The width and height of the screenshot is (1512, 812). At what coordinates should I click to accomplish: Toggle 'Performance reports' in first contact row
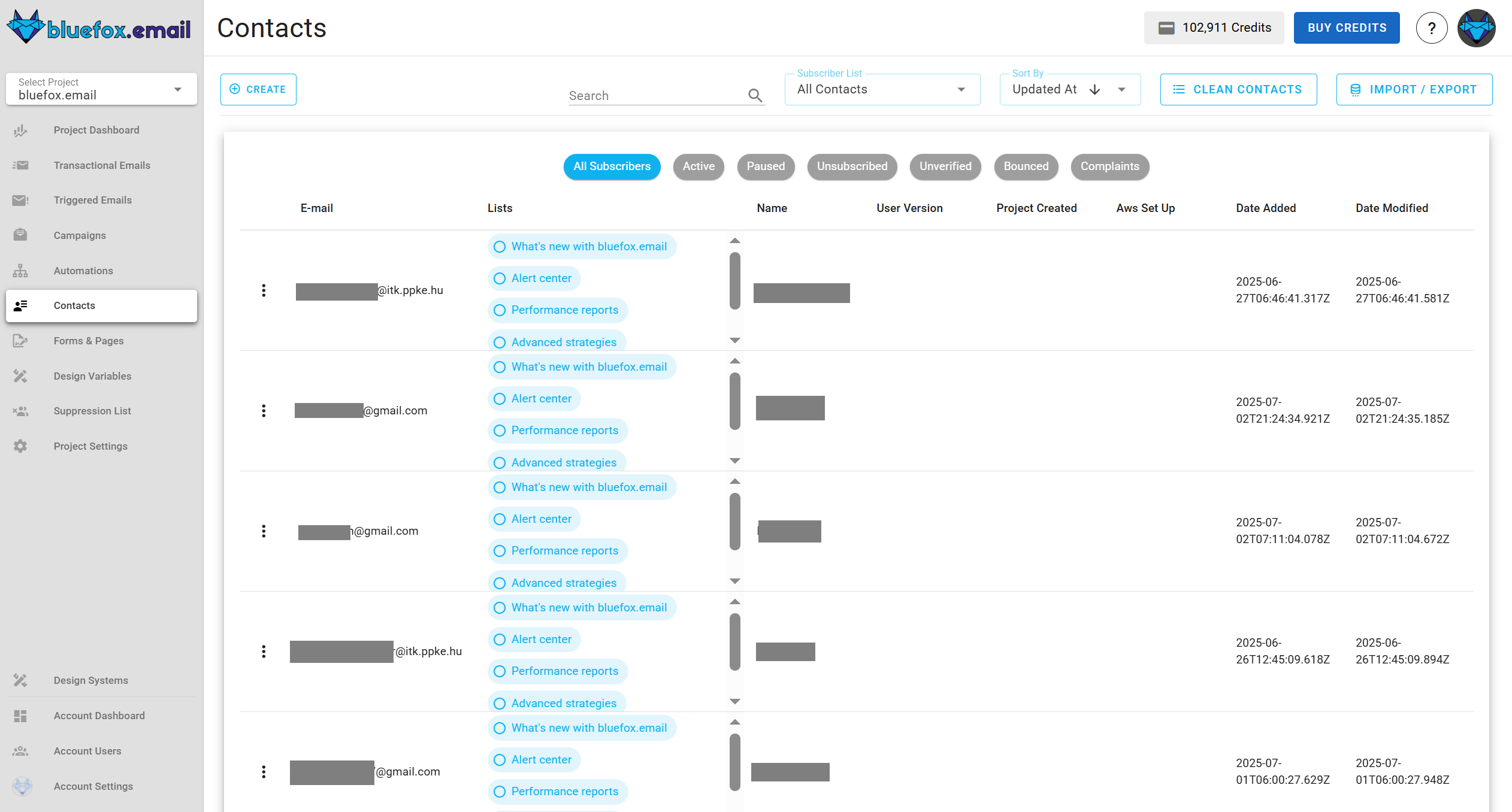click(557, 310)
